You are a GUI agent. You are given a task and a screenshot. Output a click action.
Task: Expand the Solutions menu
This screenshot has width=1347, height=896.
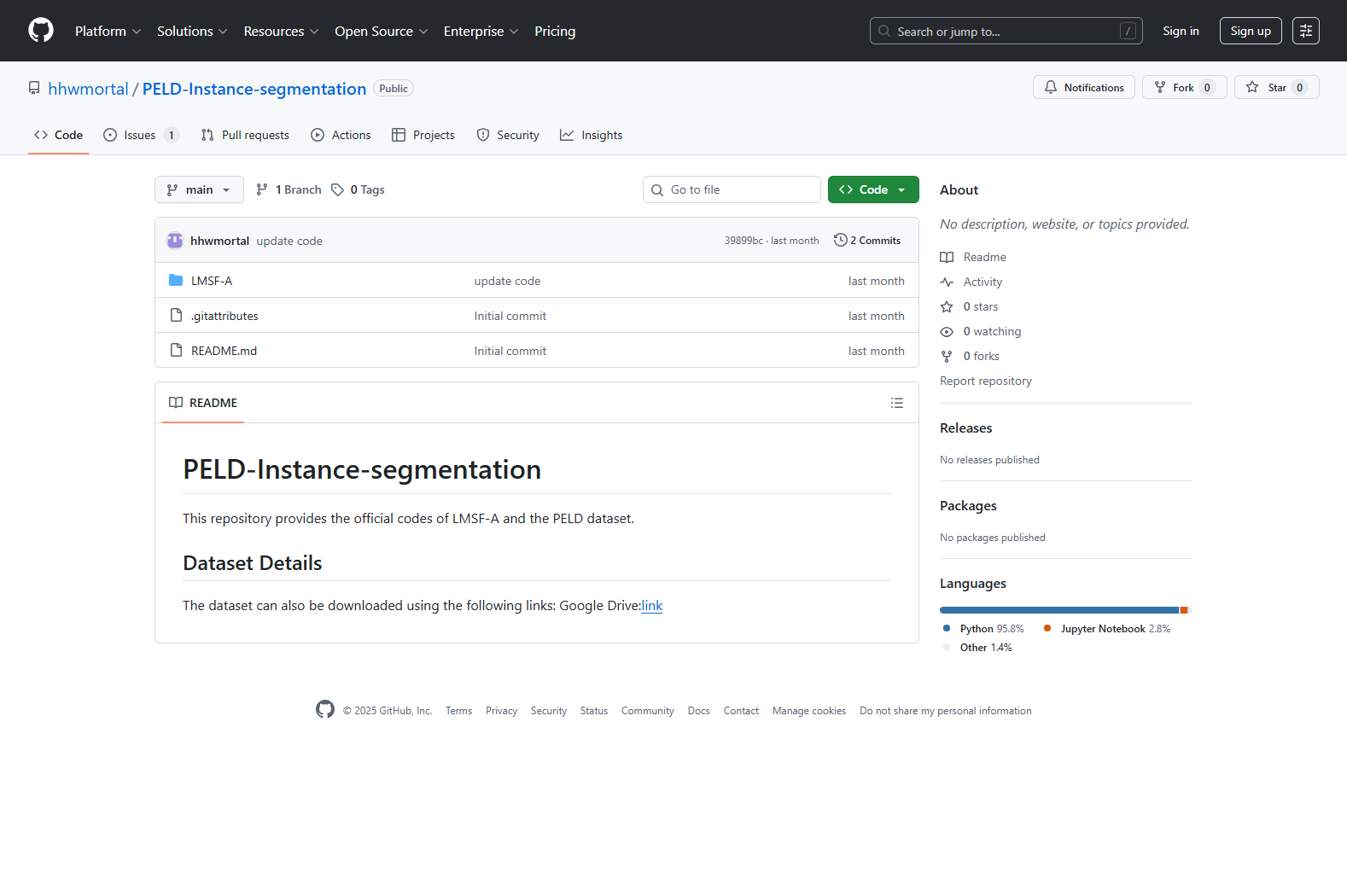point(192,31)
